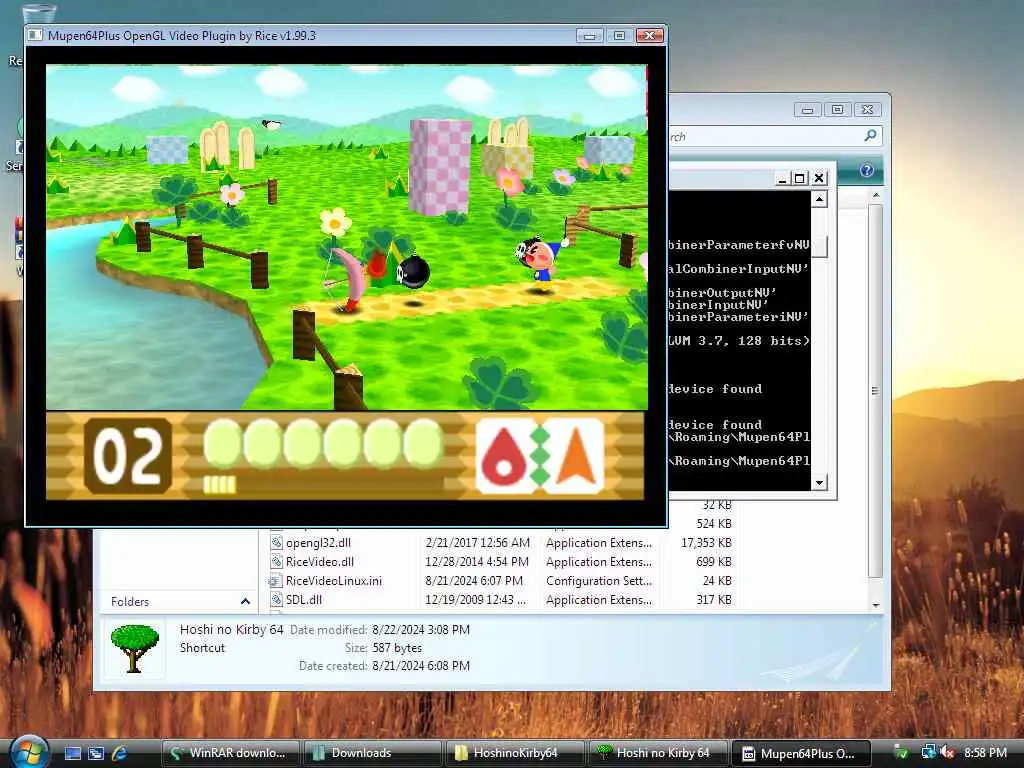
Task: Minimize the Explorer window
Action: (808, 110)
